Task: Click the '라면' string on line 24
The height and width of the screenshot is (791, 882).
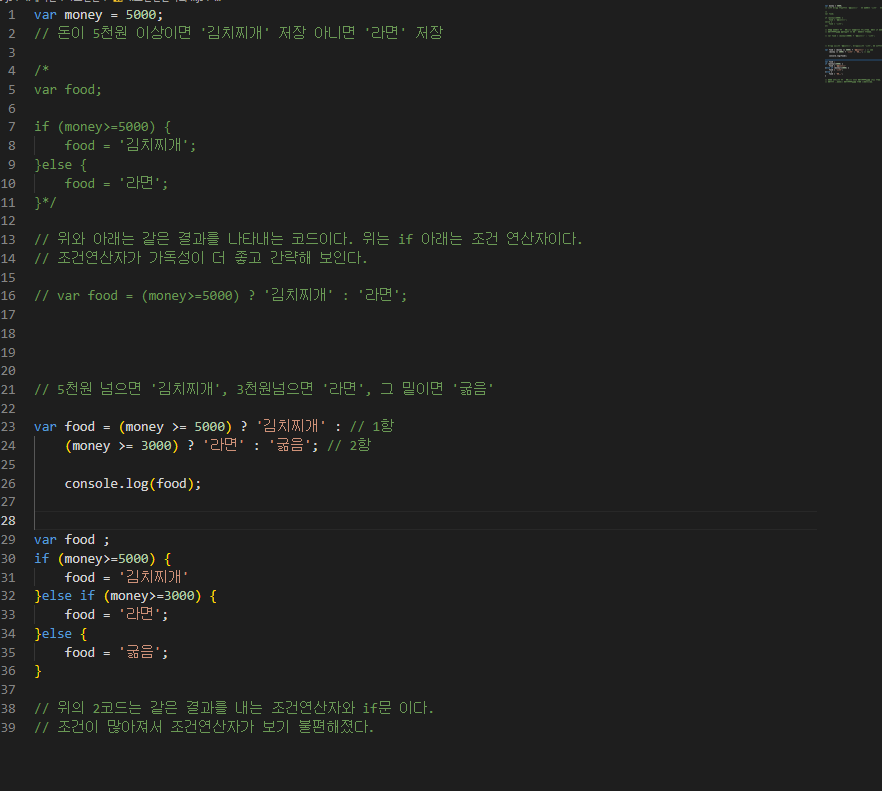Action: coord(223,445)
